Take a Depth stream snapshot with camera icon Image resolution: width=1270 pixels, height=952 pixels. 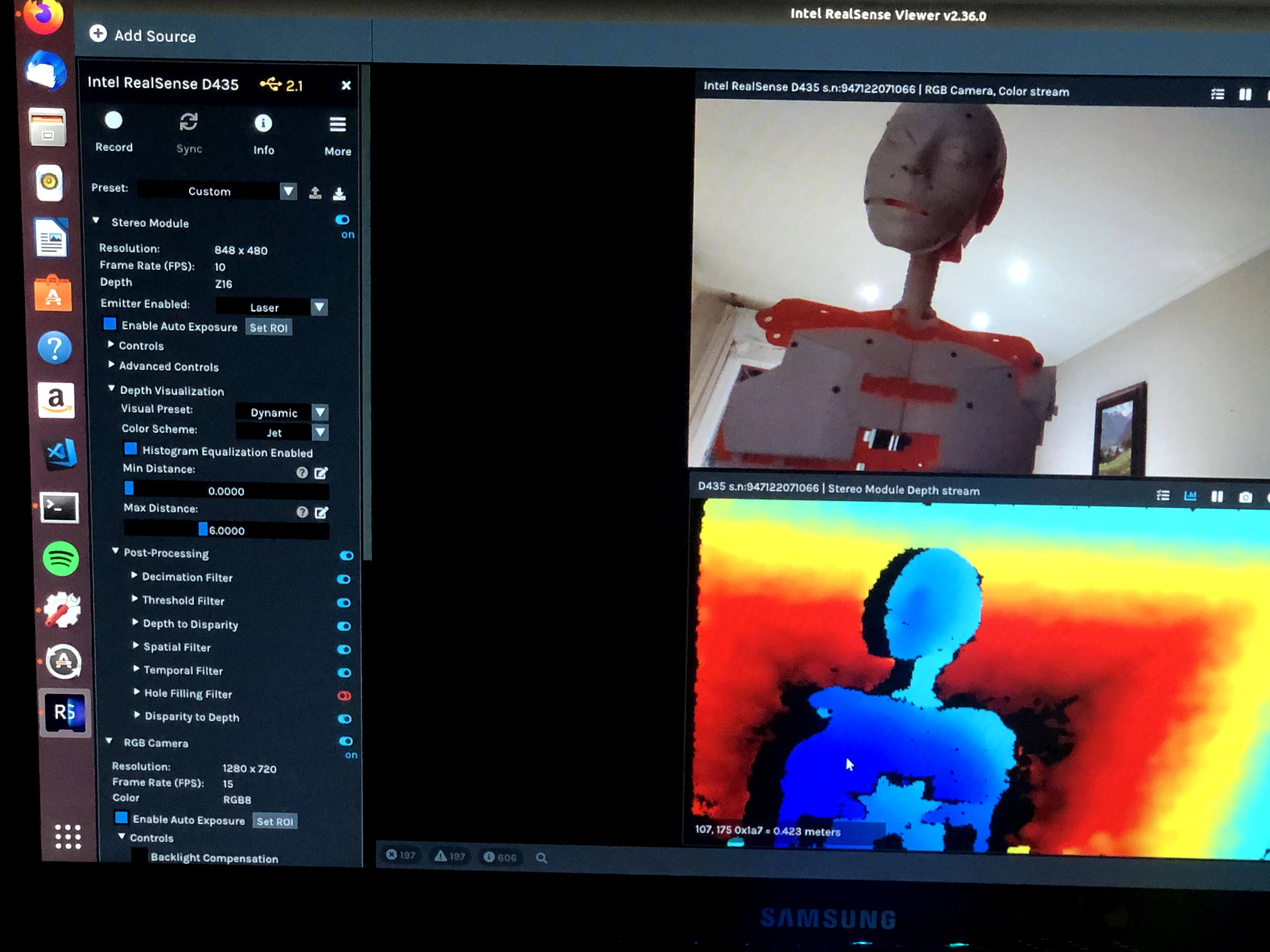click(x=1245, y=497)
